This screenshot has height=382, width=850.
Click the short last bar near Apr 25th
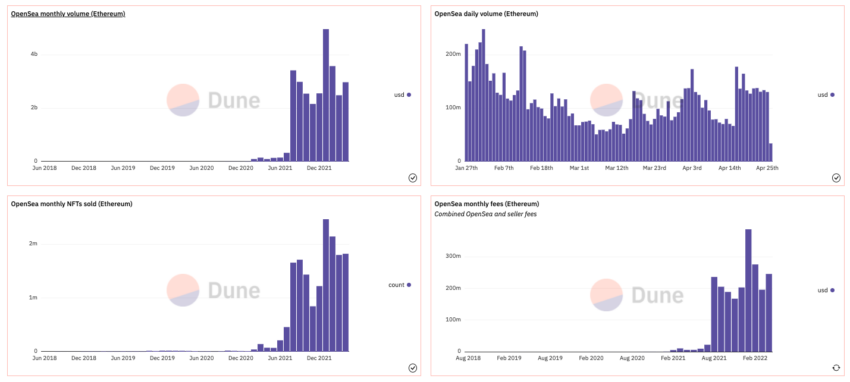click(x=771, y=152)
